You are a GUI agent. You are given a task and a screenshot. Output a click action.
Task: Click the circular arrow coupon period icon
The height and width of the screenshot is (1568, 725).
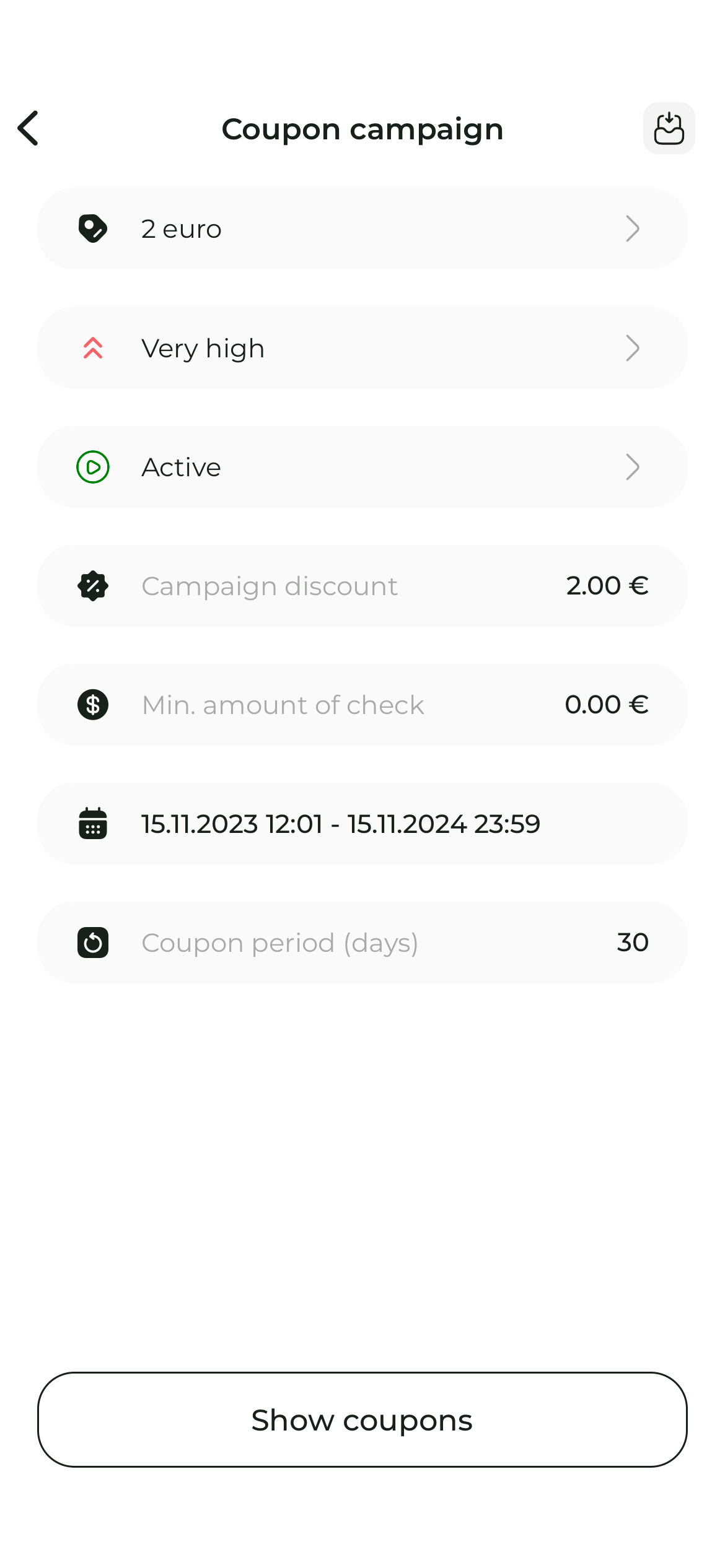coord(93,943)
